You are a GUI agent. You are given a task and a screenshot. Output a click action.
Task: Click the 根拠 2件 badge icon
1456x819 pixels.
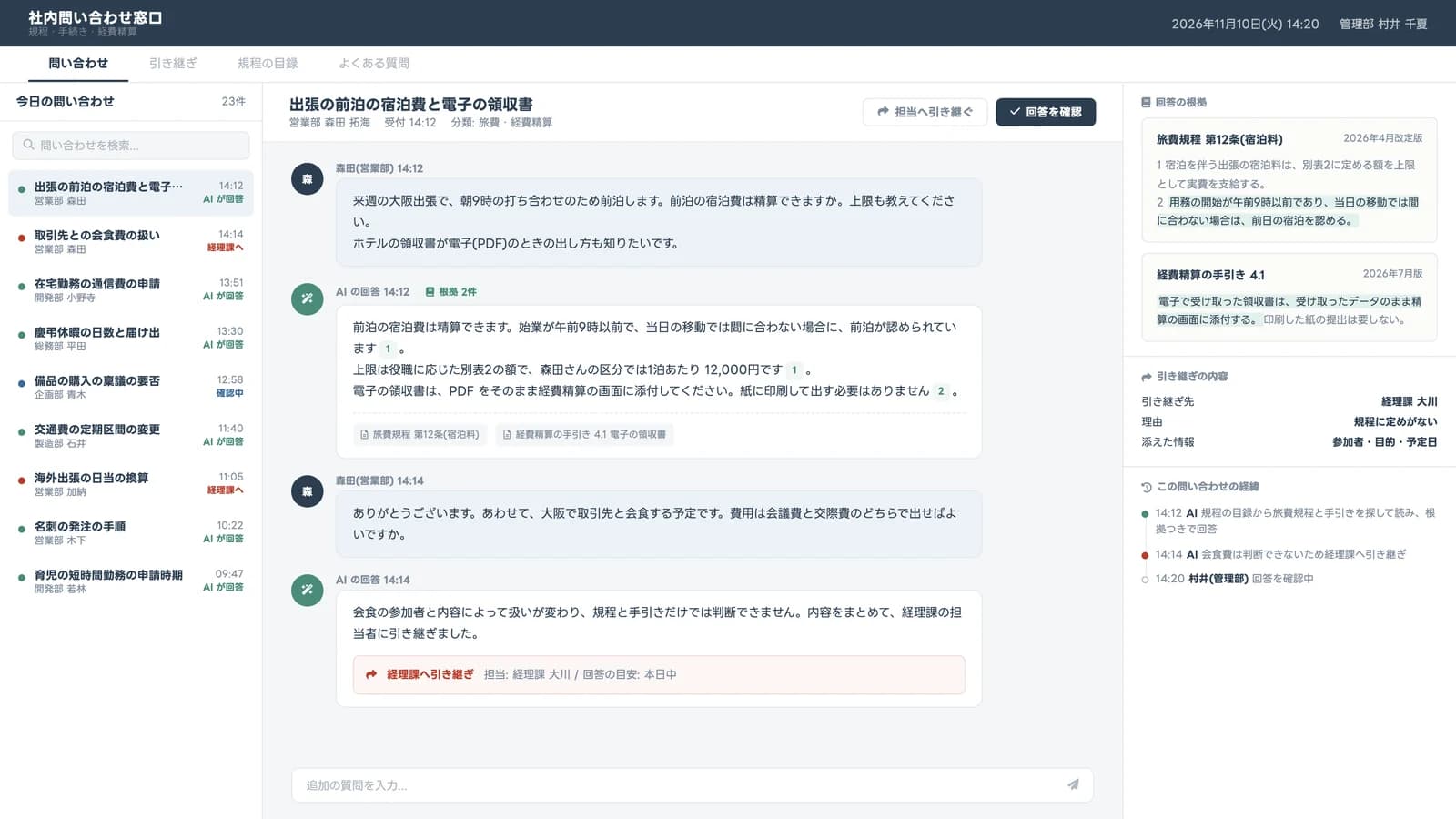[430, 292]
